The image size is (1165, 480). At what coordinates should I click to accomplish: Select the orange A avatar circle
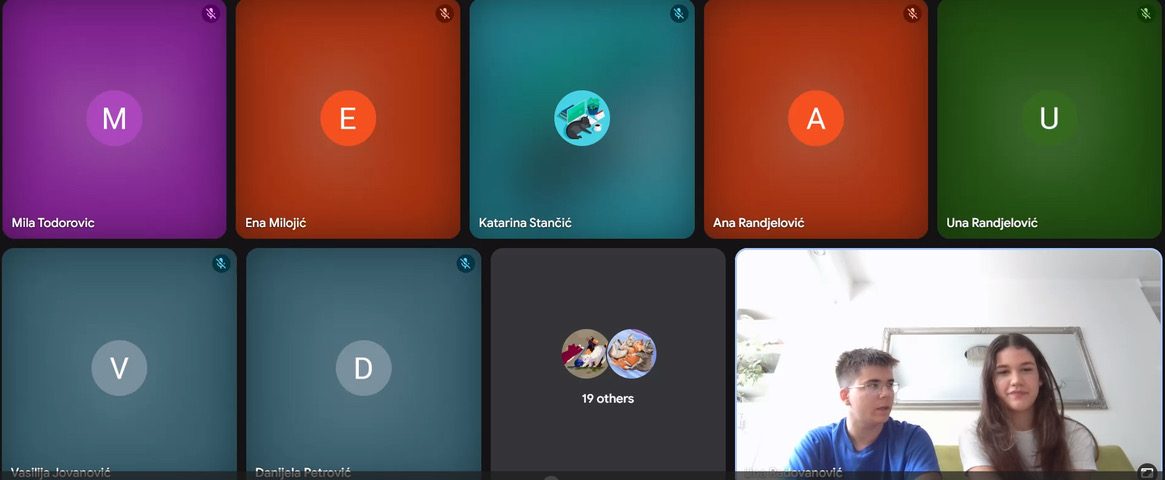tap(816, 118)
